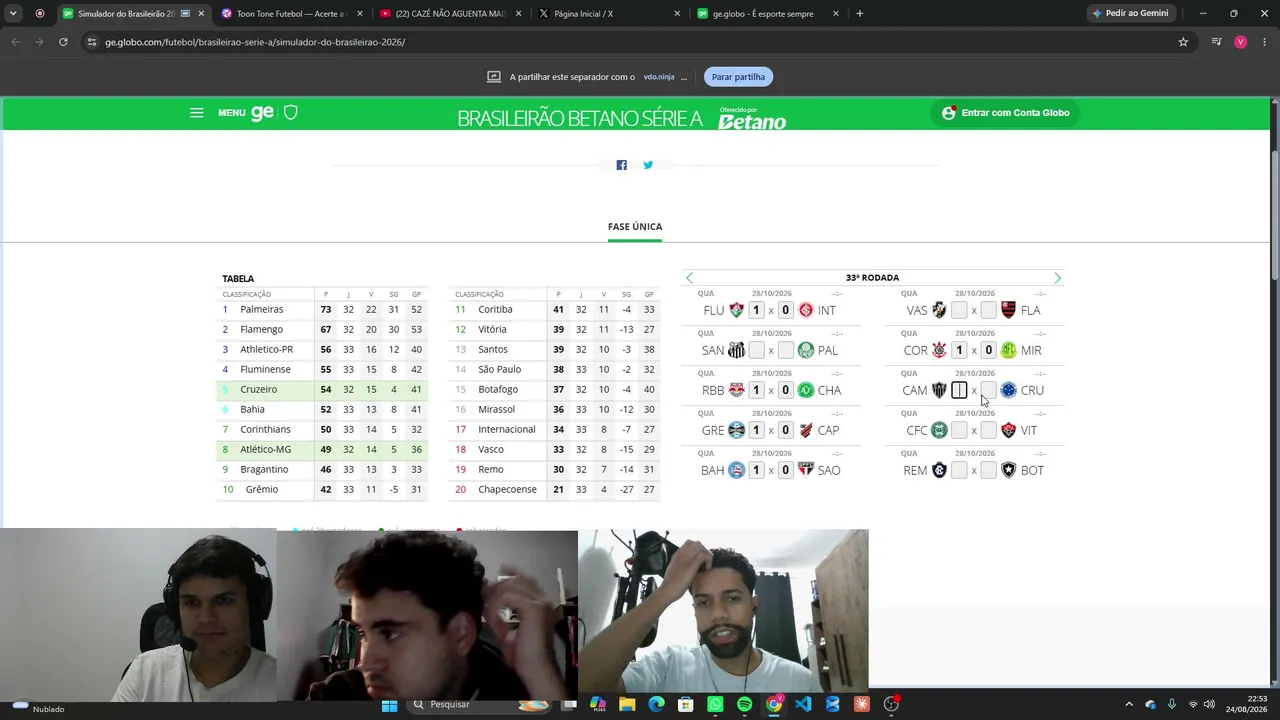Click the Grêmio crest in GRE x CAP
Screen dimensions: 1280x720
click(x=736, y=430)
